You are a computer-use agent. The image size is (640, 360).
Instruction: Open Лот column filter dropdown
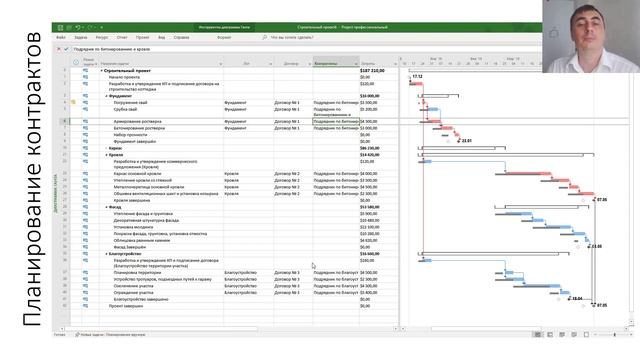(x=271, y=64)
